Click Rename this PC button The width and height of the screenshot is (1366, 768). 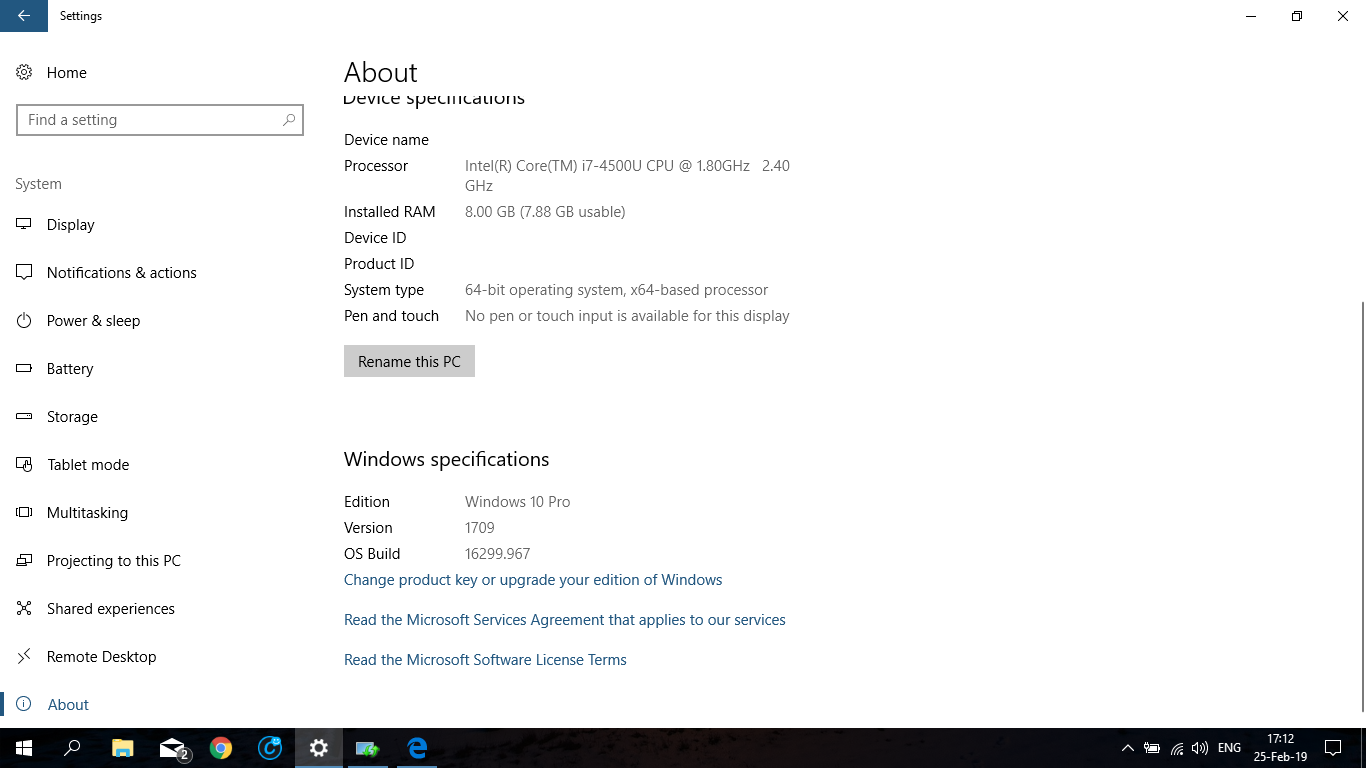(409, 361)
